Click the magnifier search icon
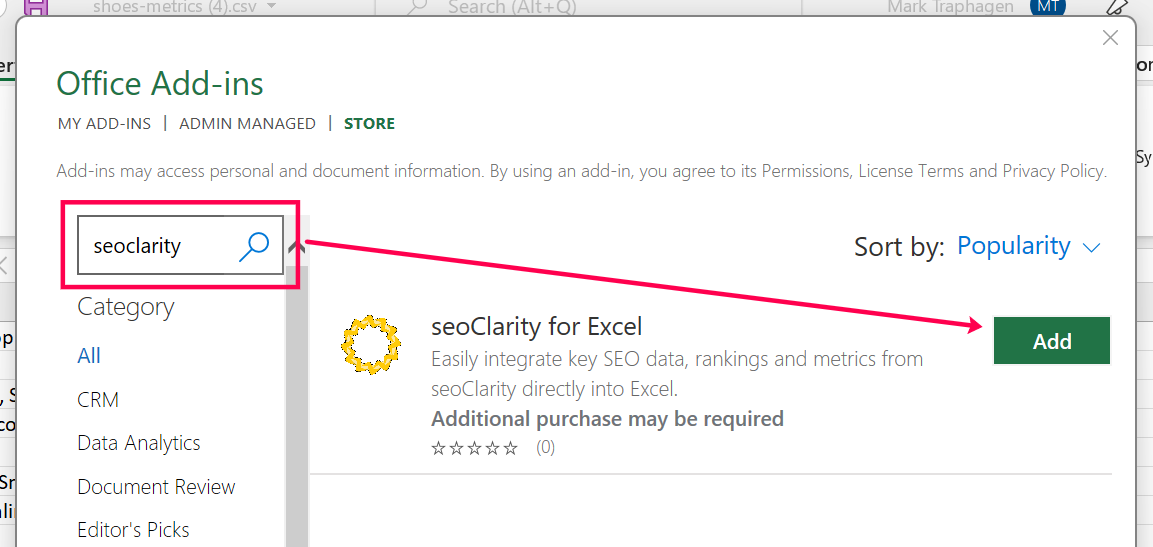 (x=255, y=245)
